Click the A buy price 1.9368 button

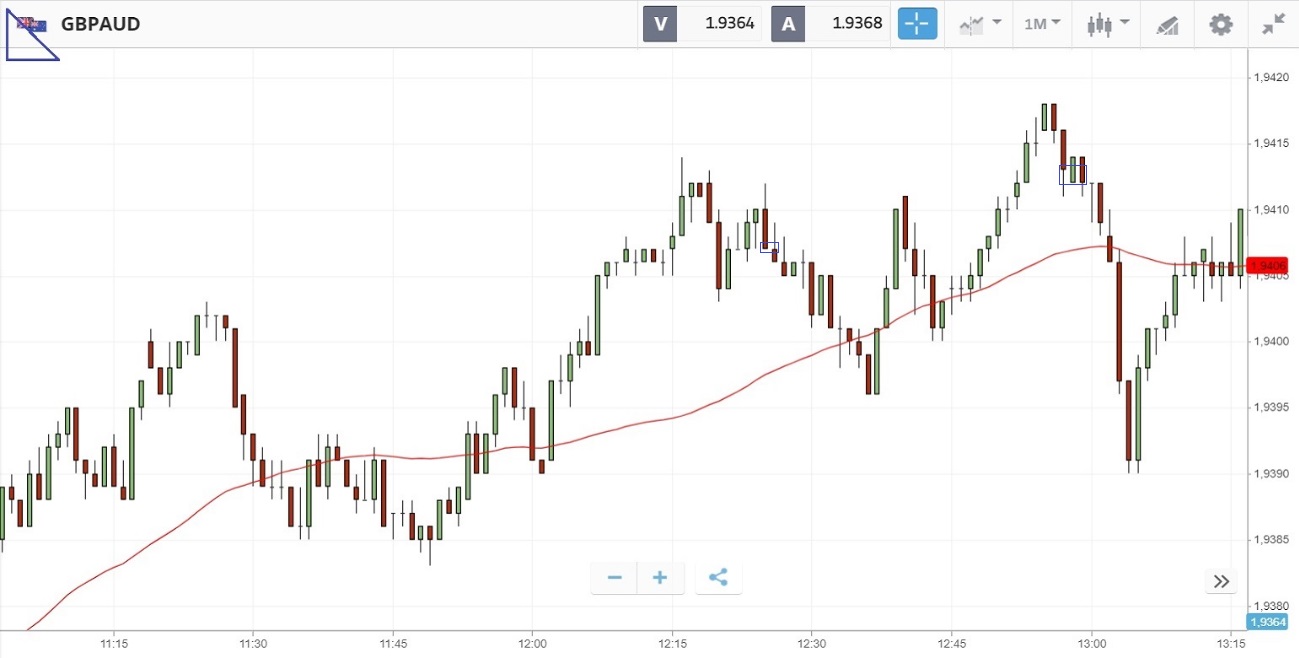830,24
